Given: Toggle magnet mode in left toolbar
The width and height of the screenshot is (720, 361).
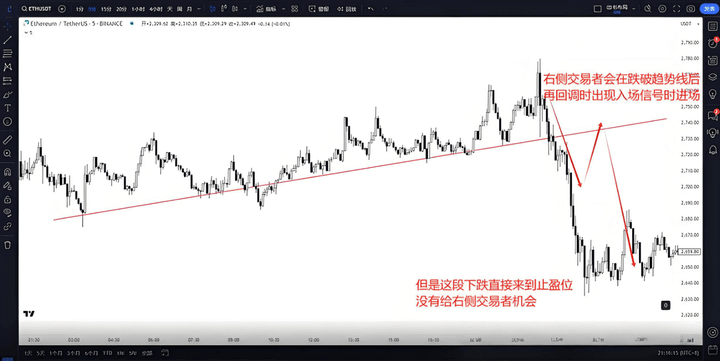Looking at the screenshot, I should [7, 172].
